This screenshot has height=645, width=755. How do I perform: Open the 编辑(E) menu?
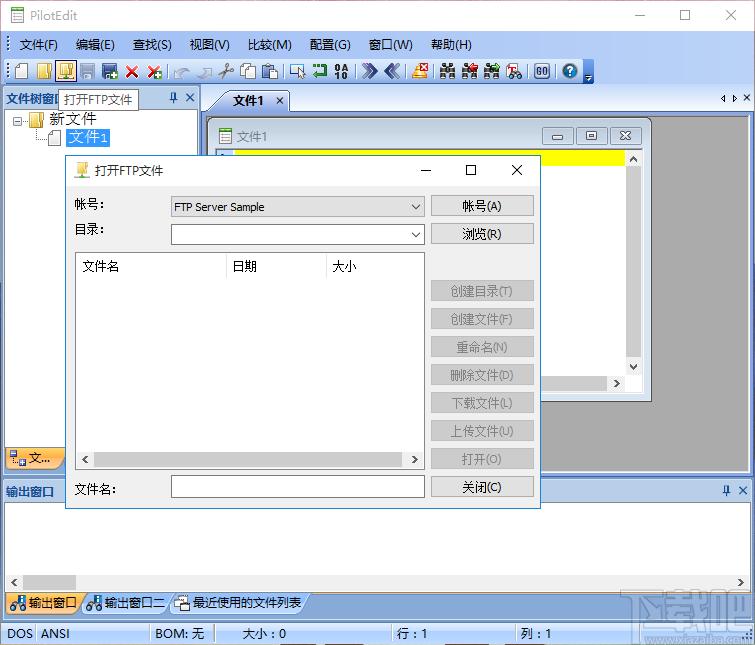pos(95,45)
